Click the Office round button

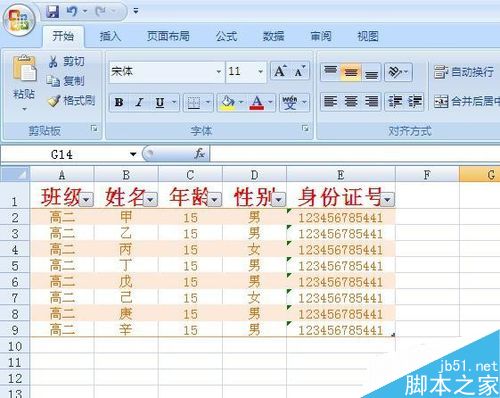pyautogui.click(x=19, y=19)
